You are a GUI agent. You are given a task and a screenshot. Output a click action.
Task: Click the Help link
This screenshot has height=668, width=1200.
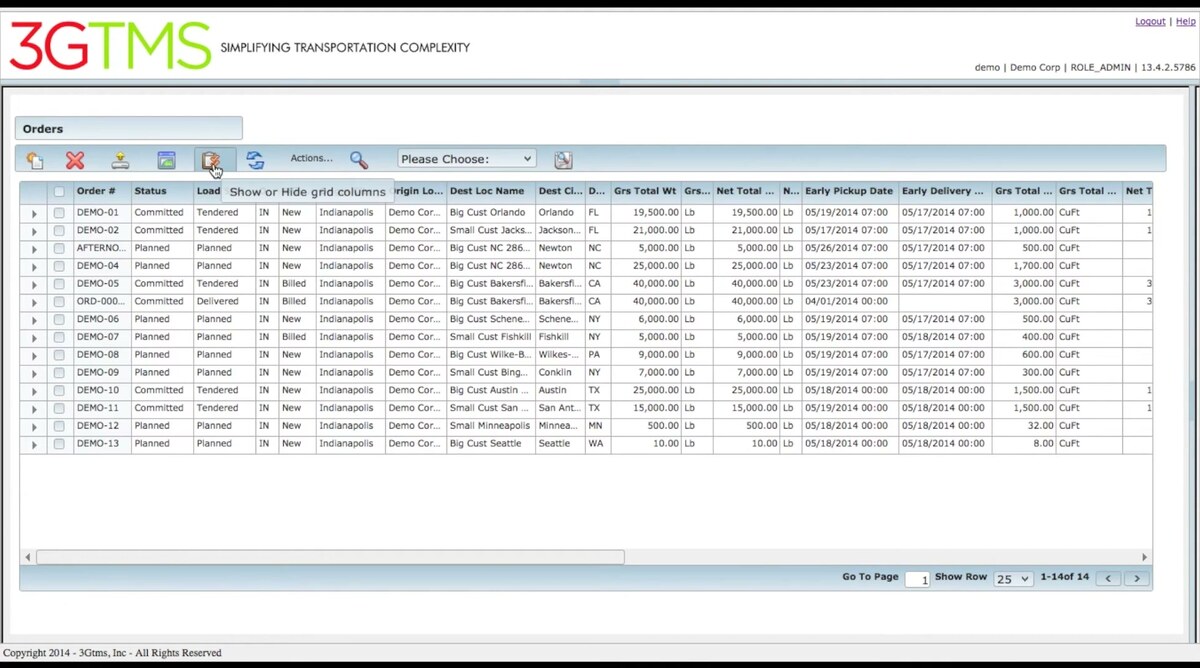(x=1185, y=21)
